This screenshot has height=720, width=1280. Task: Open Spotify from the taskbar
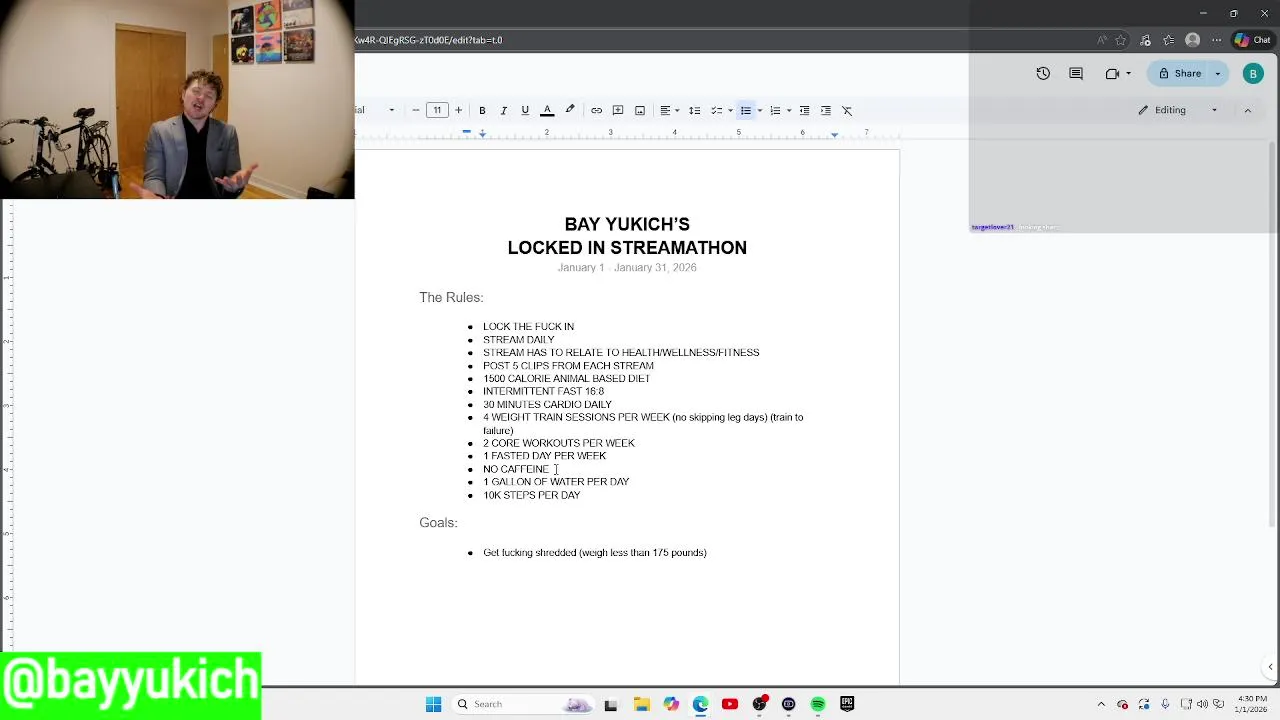pos(818,704)
